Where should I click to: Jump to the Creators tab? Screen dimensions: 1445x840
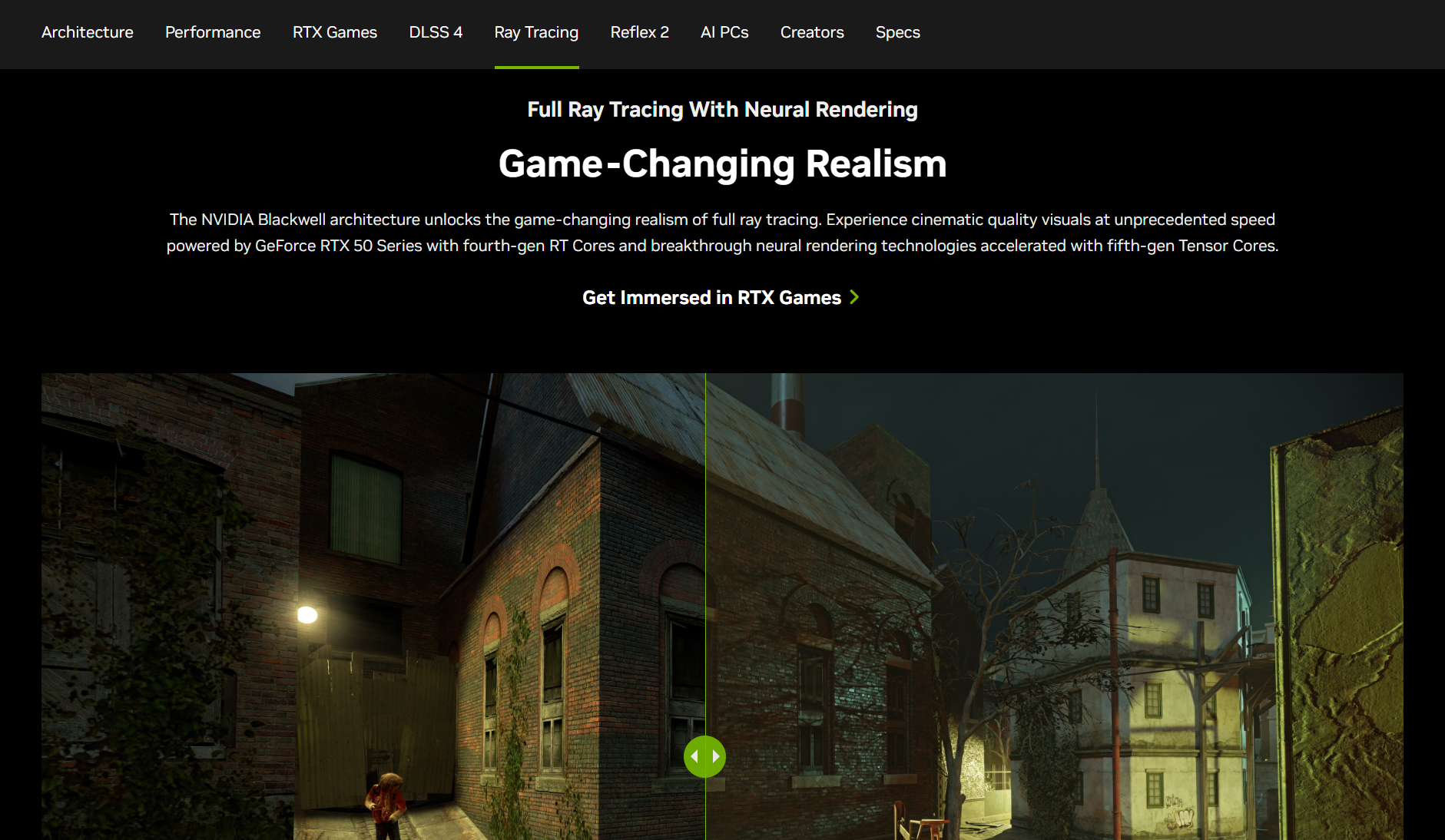coord(812,32)
